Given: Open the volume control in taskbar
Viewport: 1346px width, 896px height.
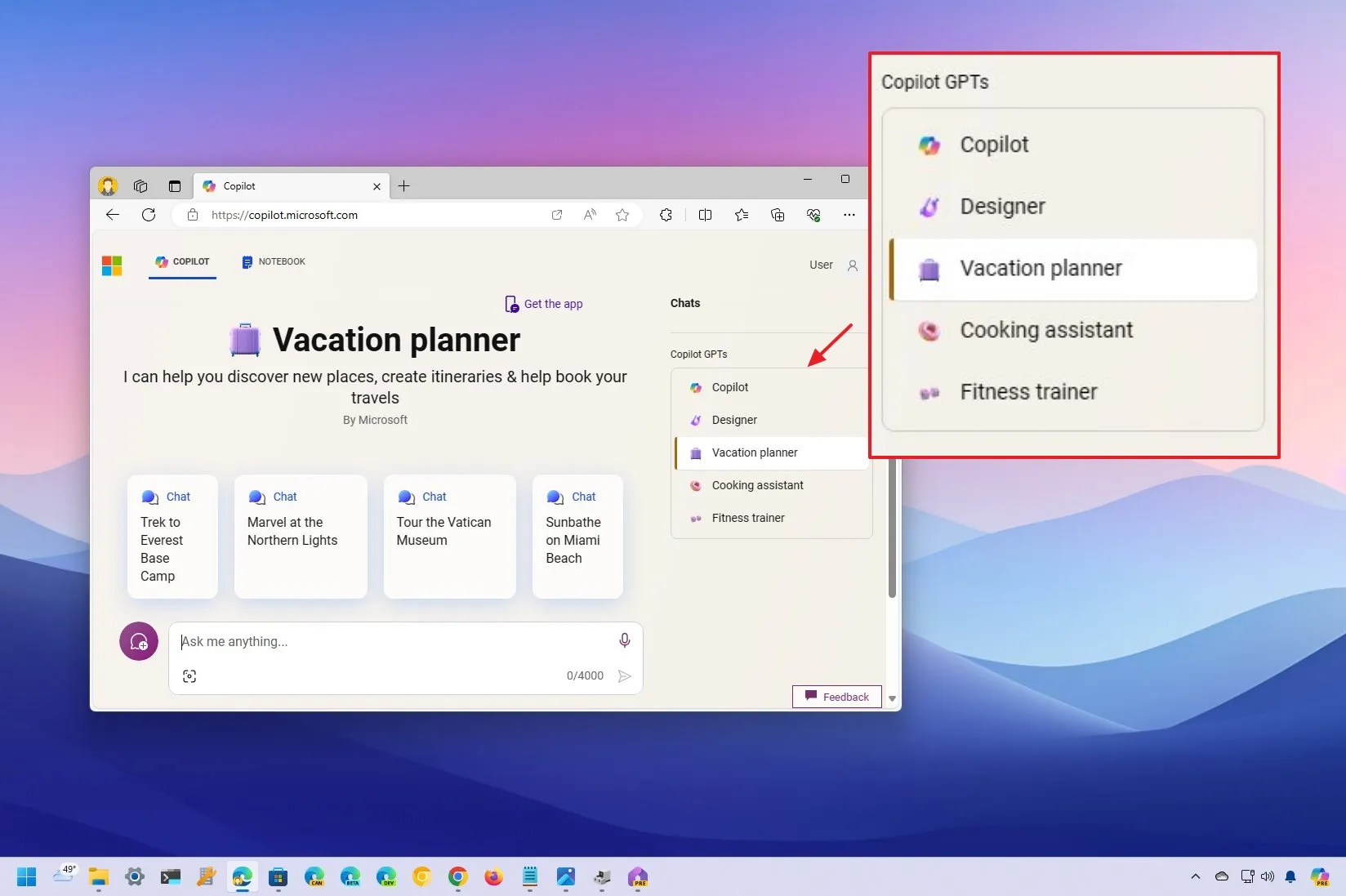Looking at the screenshot, I should click(1268, 876).
